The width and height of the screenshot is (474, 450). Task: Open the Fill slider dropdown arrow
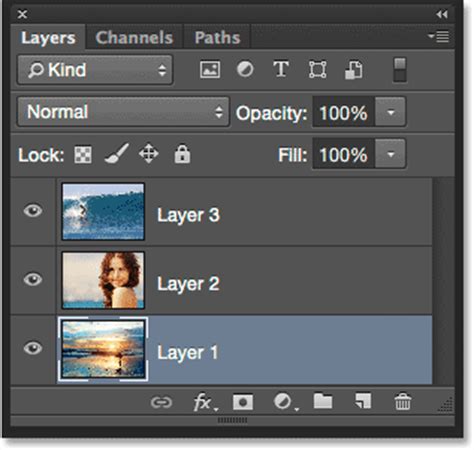pyautogui.click(x=390, y=154)
